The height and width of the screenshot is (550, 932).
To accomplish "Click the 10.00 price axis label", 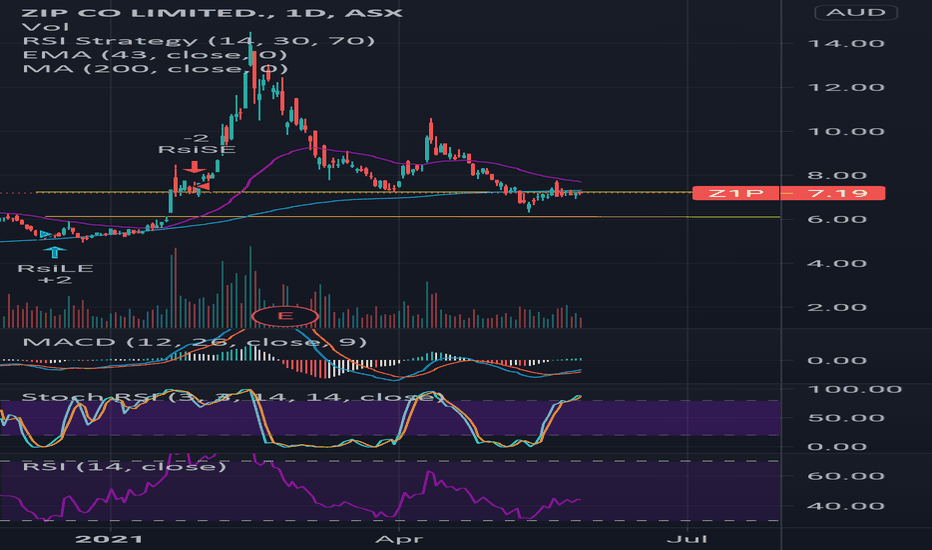I will (x=846, y=131).
